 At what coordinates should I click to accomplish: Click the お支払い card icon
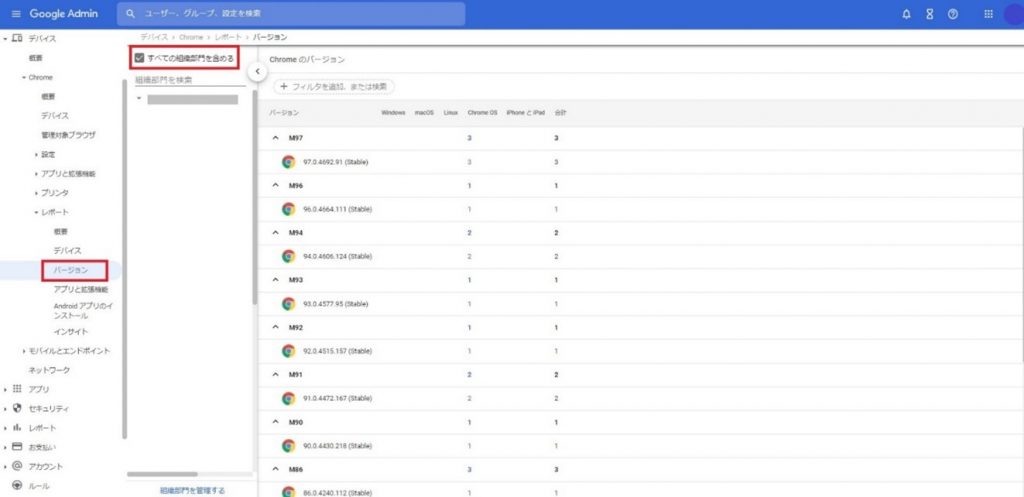click(17, 447)
